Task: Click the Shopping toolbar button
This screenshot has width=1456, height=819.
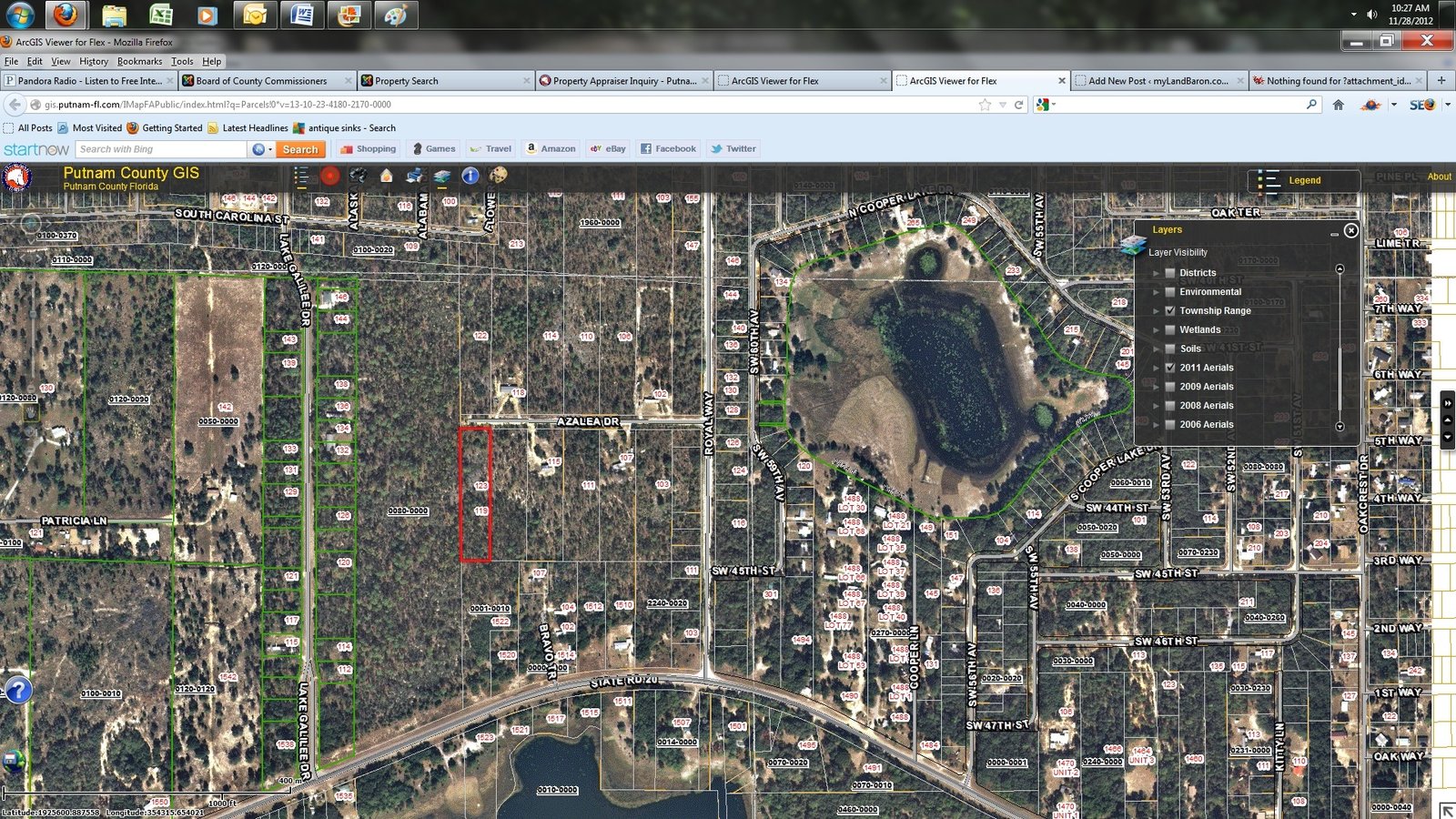Action: 368,149
